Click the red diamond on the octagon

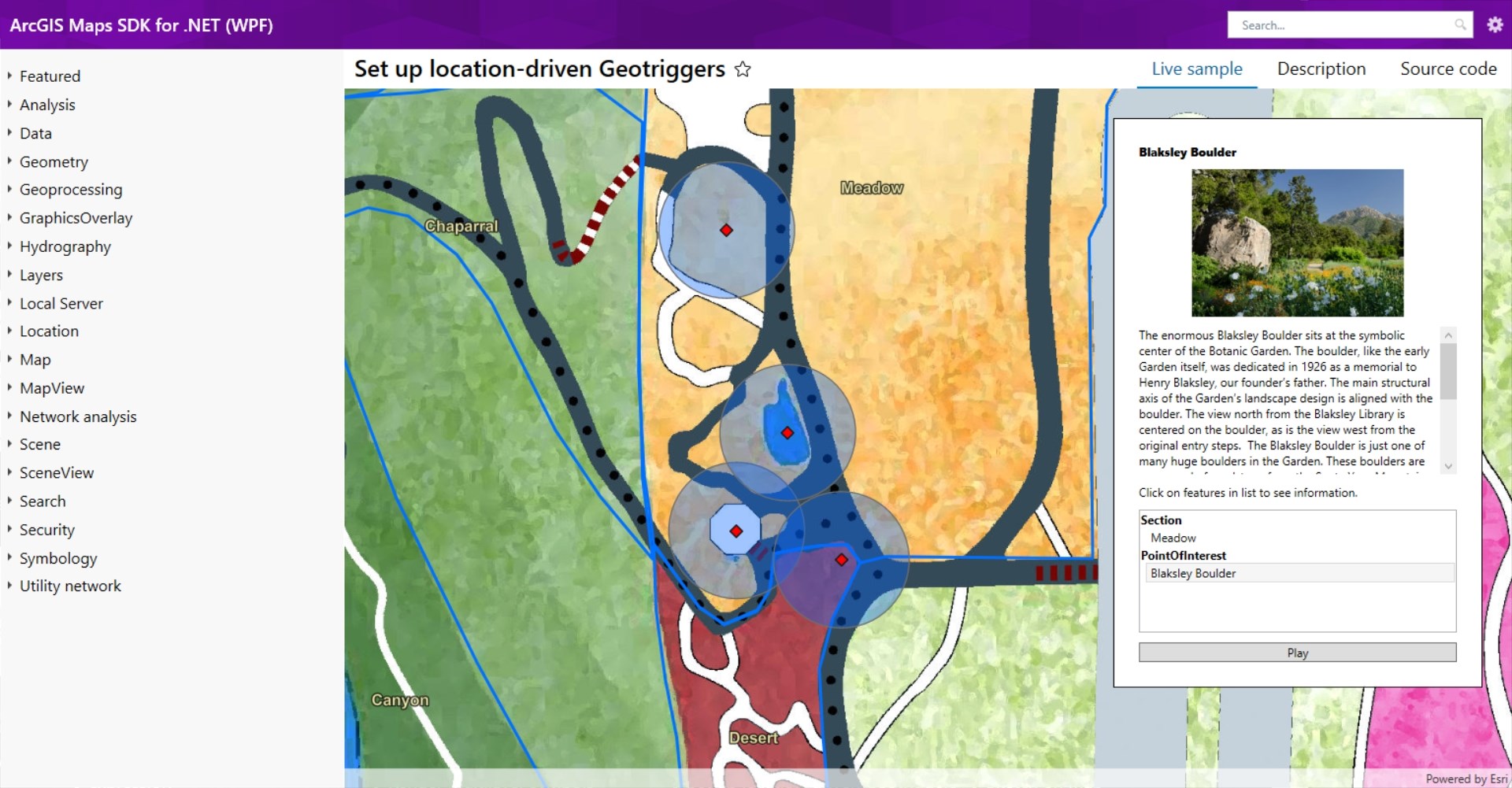coord(736,531)
